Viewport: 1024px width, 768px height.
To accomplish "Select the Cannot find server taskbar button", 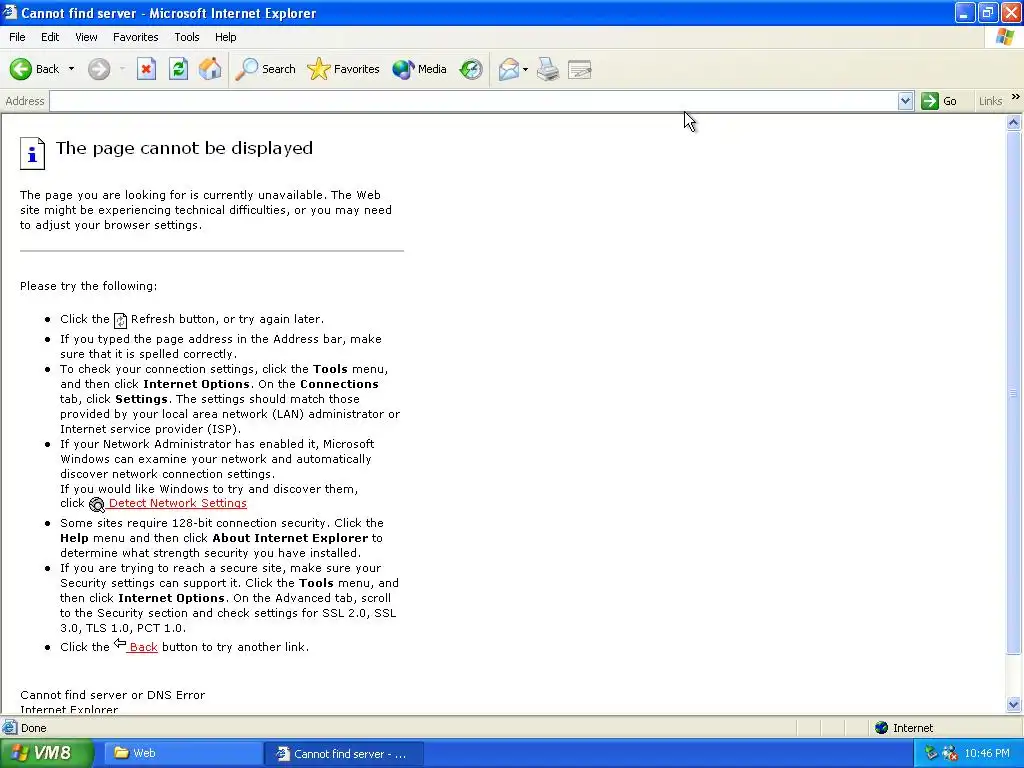I will [x=344, y=754].
